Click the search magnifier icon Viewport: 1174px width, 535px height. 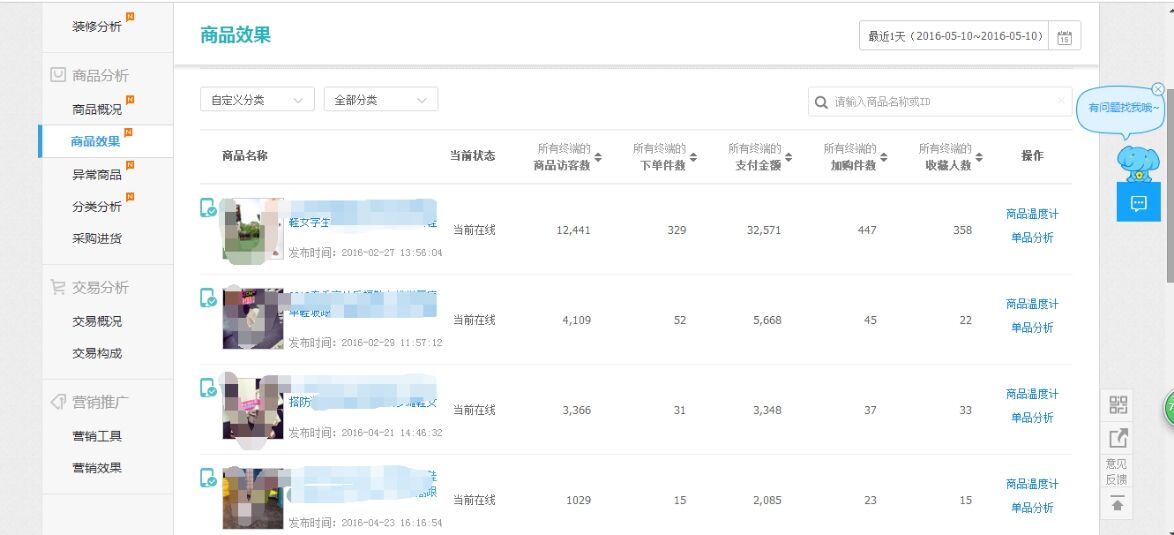click(822, 102)
